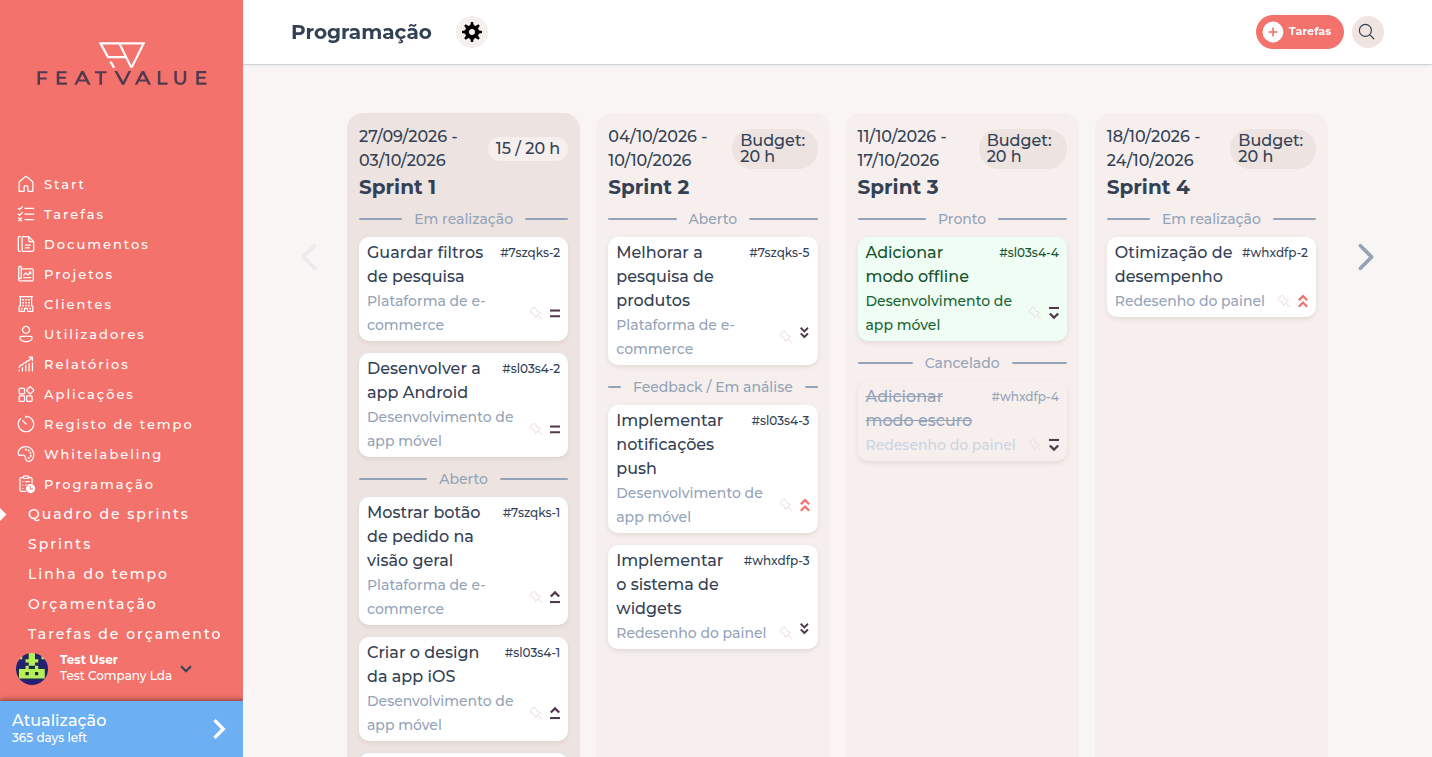
Task: Open cancelled task Adicionar modo escuro
Action: pos(962,421)
